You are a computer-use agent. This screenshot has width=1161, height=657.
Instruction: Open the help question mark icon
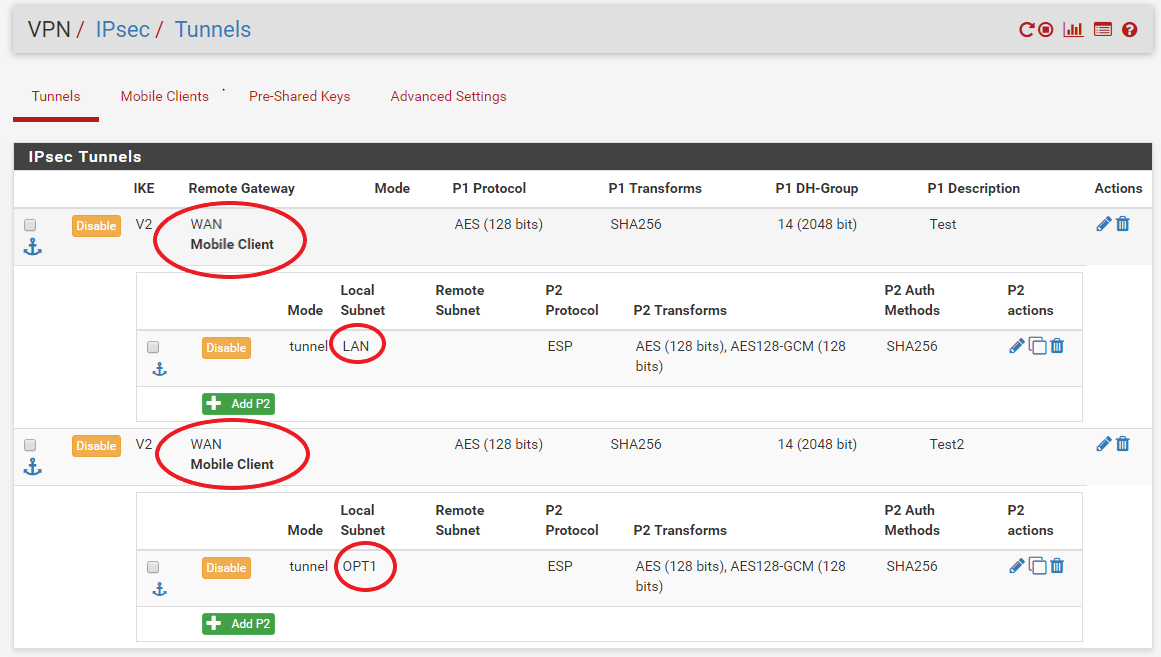1130,30
